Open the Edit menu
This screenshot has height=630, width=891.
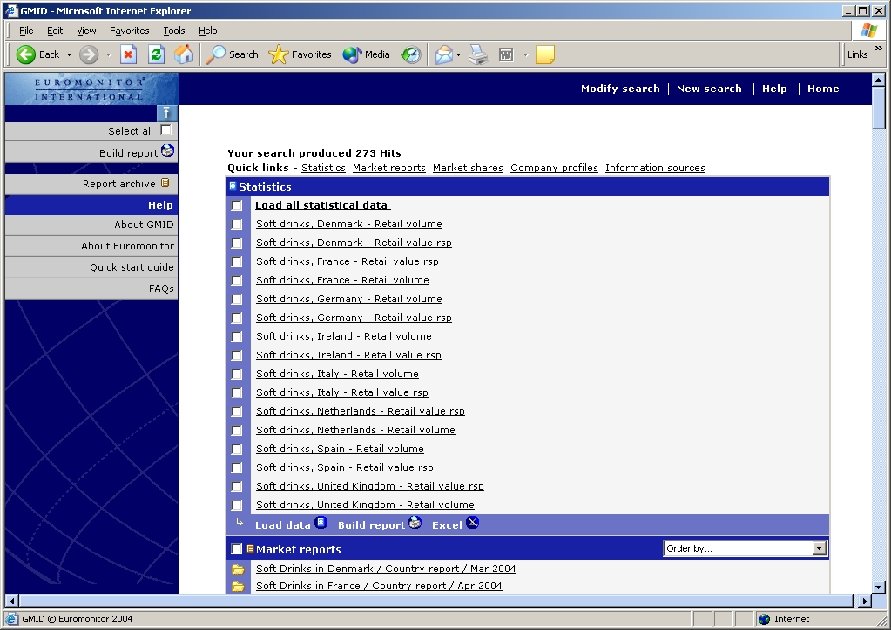point(55,31)
